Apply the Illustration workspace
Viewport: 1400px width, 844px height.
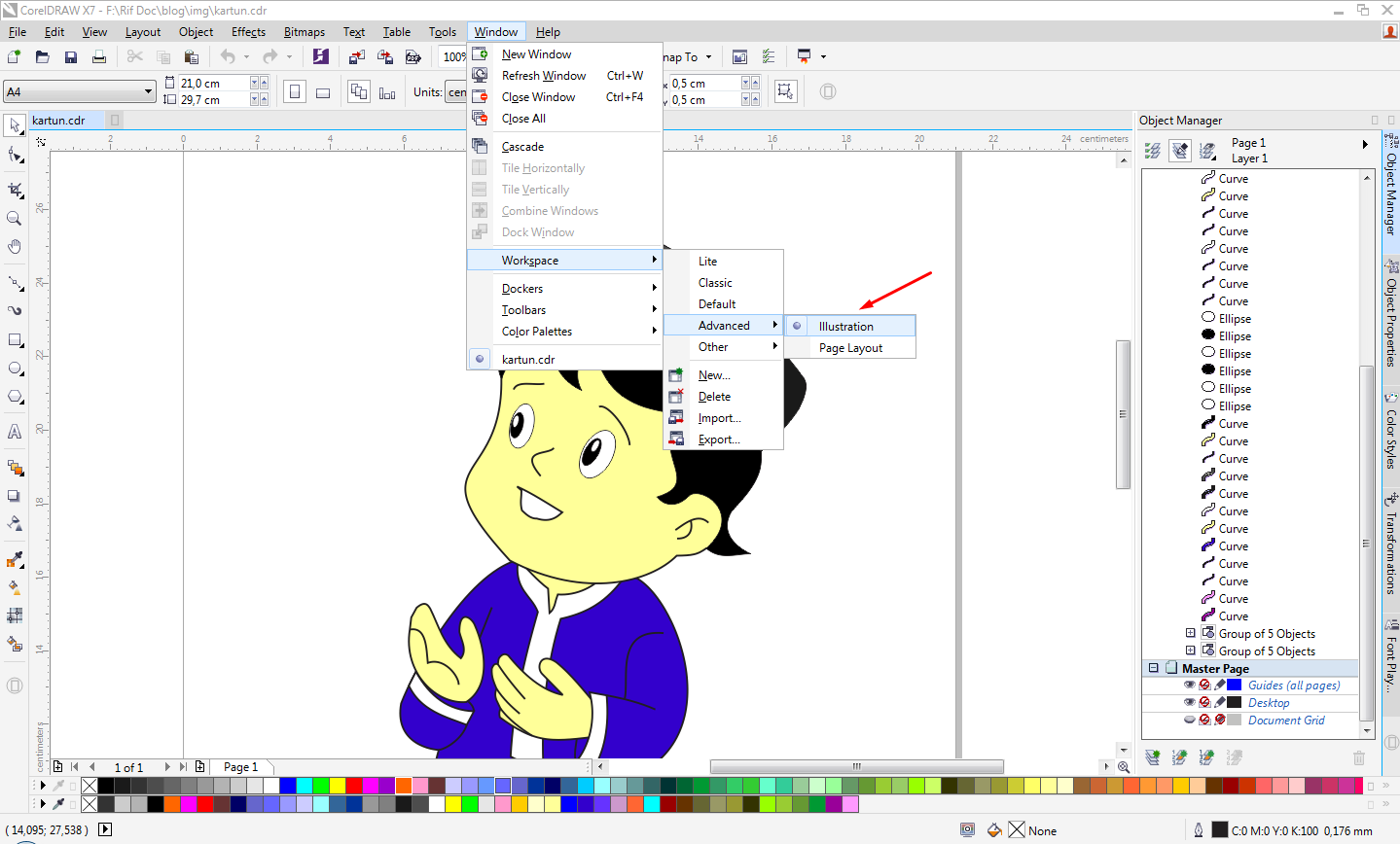click(845, 326)
